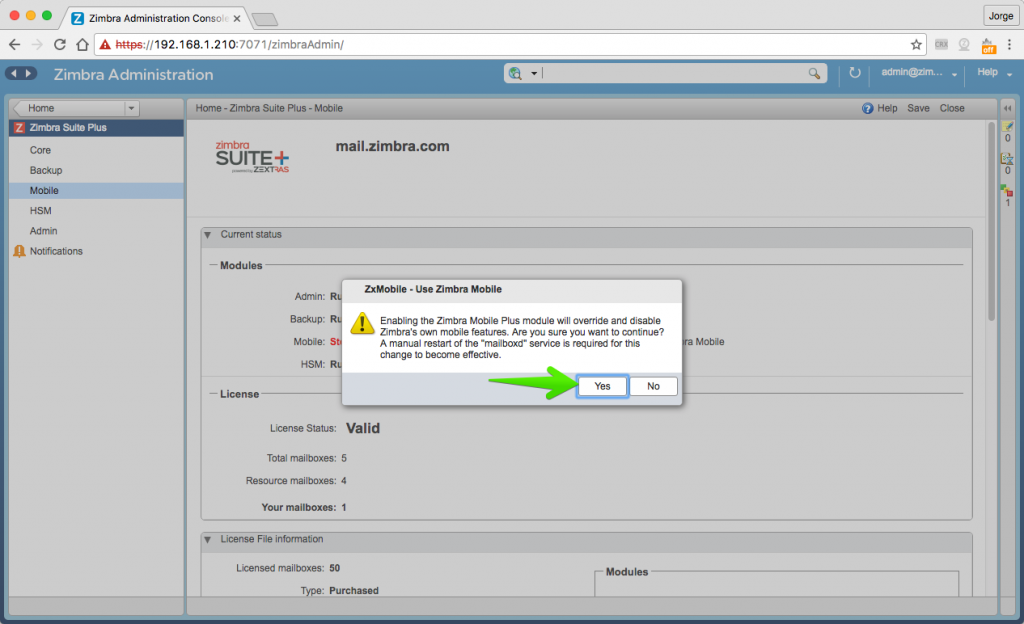Click the mail.zimbra.com server name
Viewport: 1024px width, 624px height.
[x=392, y=146]
